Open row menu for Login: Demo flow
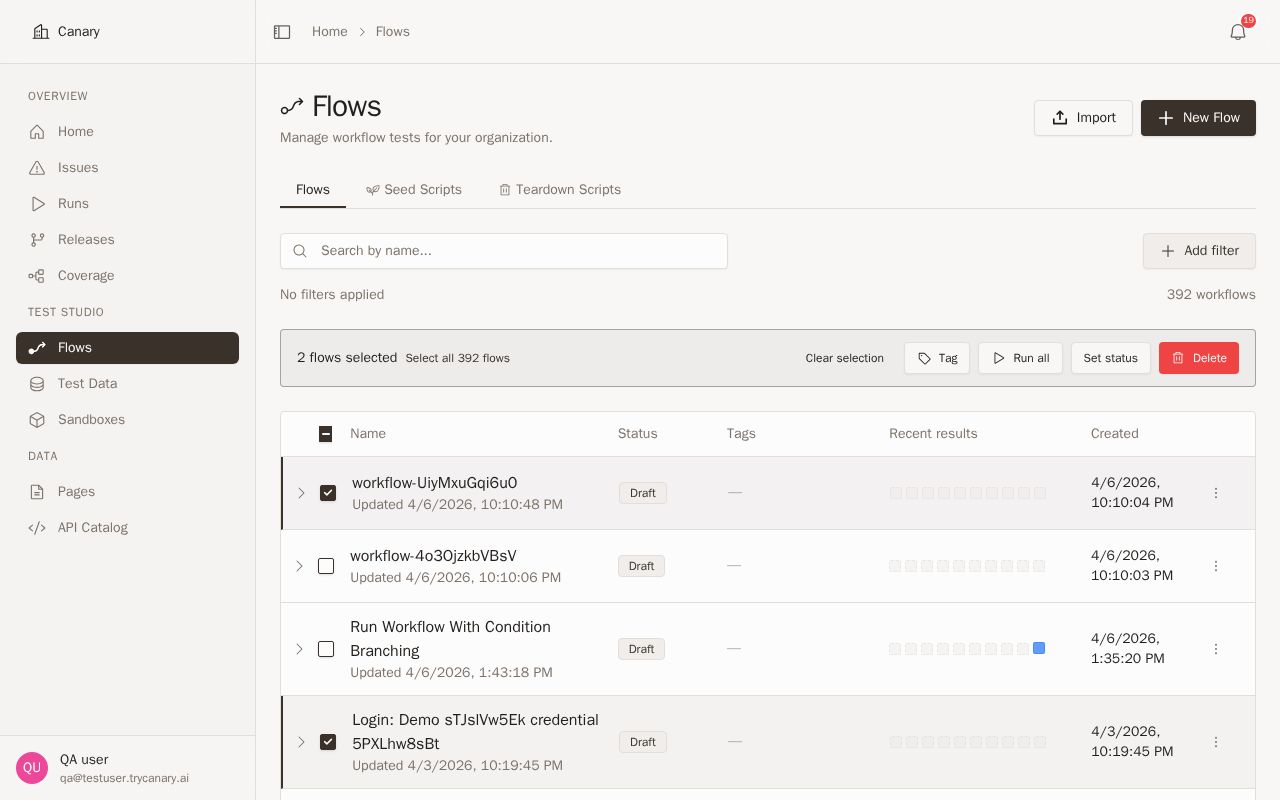The height and width of the screenshot is (800, 1280). (1216, 742)
